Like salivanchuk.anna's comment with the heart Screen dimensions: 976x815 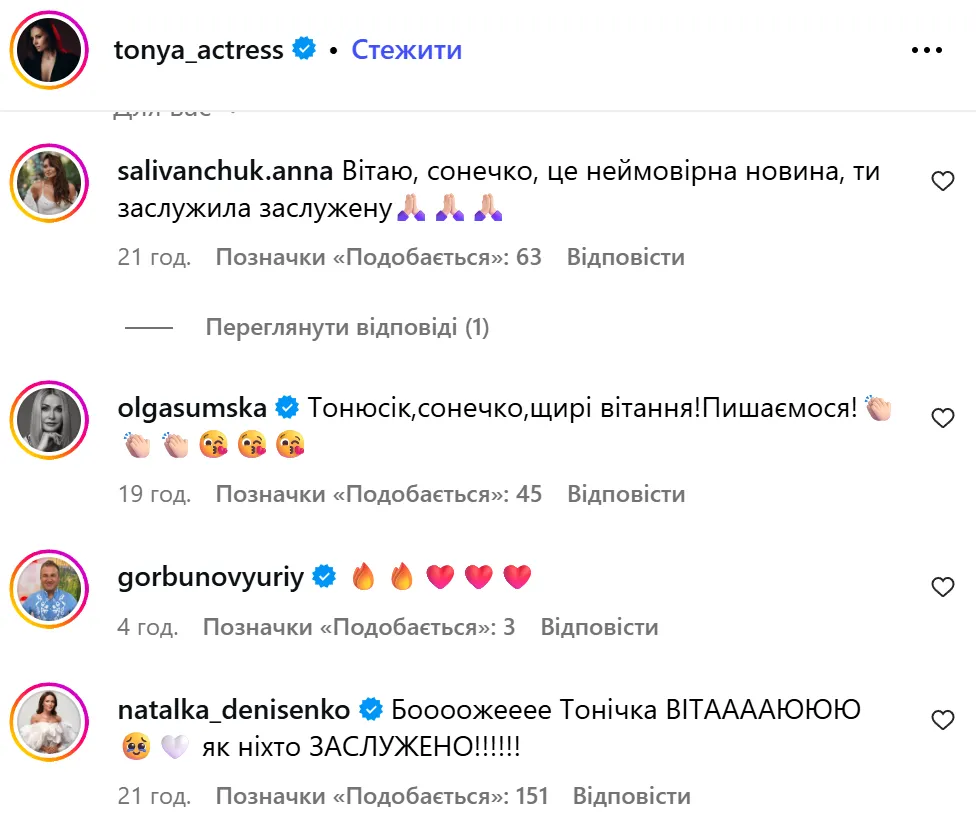coord(942,181)
